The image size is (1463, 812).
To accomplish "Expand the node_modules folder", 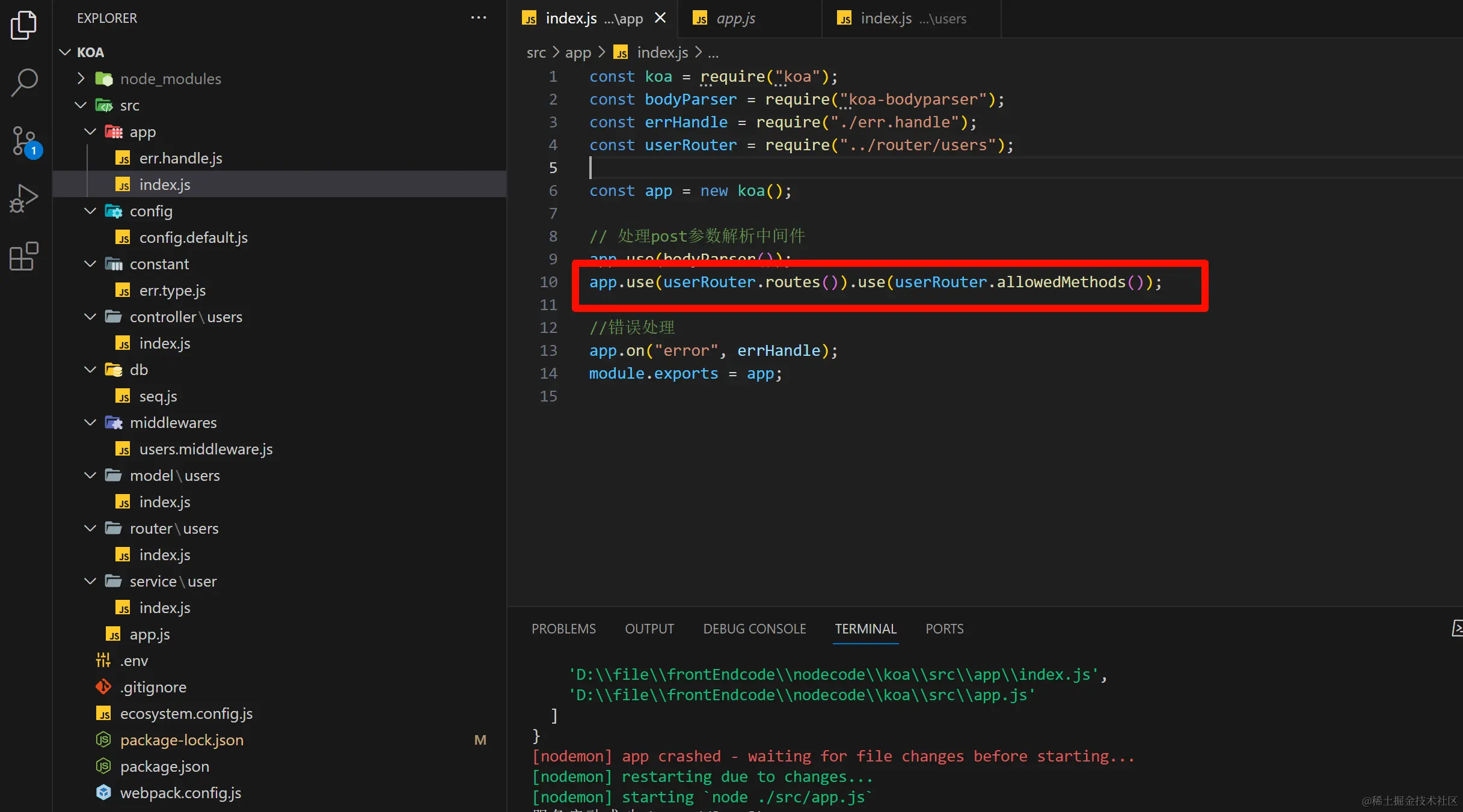I will (81, 79).
